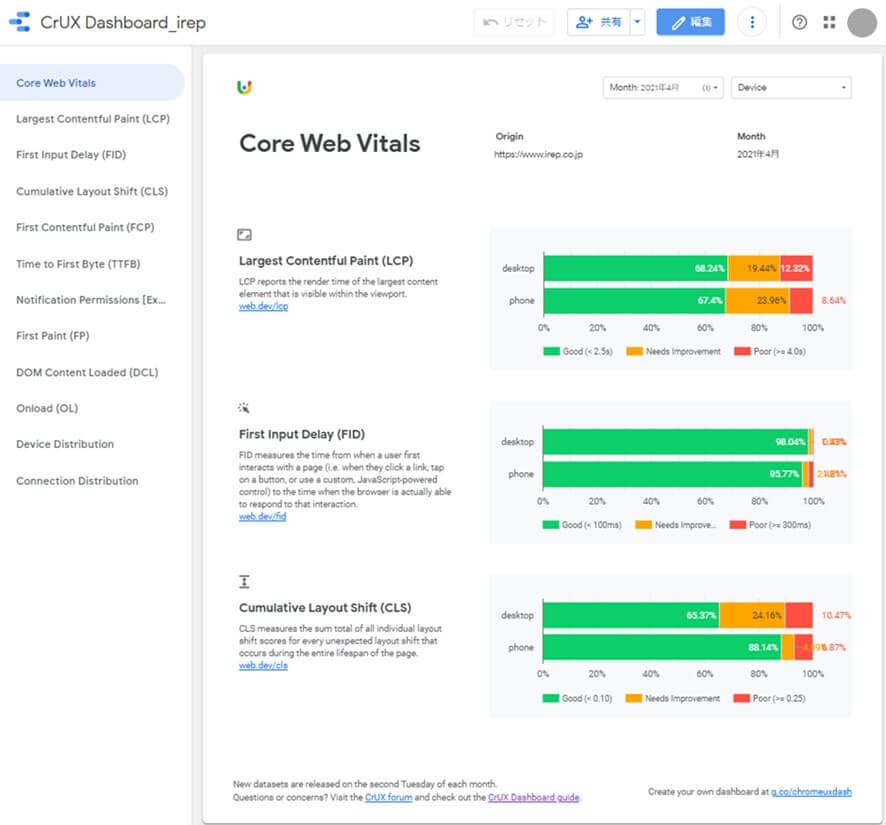This screenshot has width=886, height=825.
Task: Click the First Input Delay cursor icon
Action: click(x=244, y=408)
